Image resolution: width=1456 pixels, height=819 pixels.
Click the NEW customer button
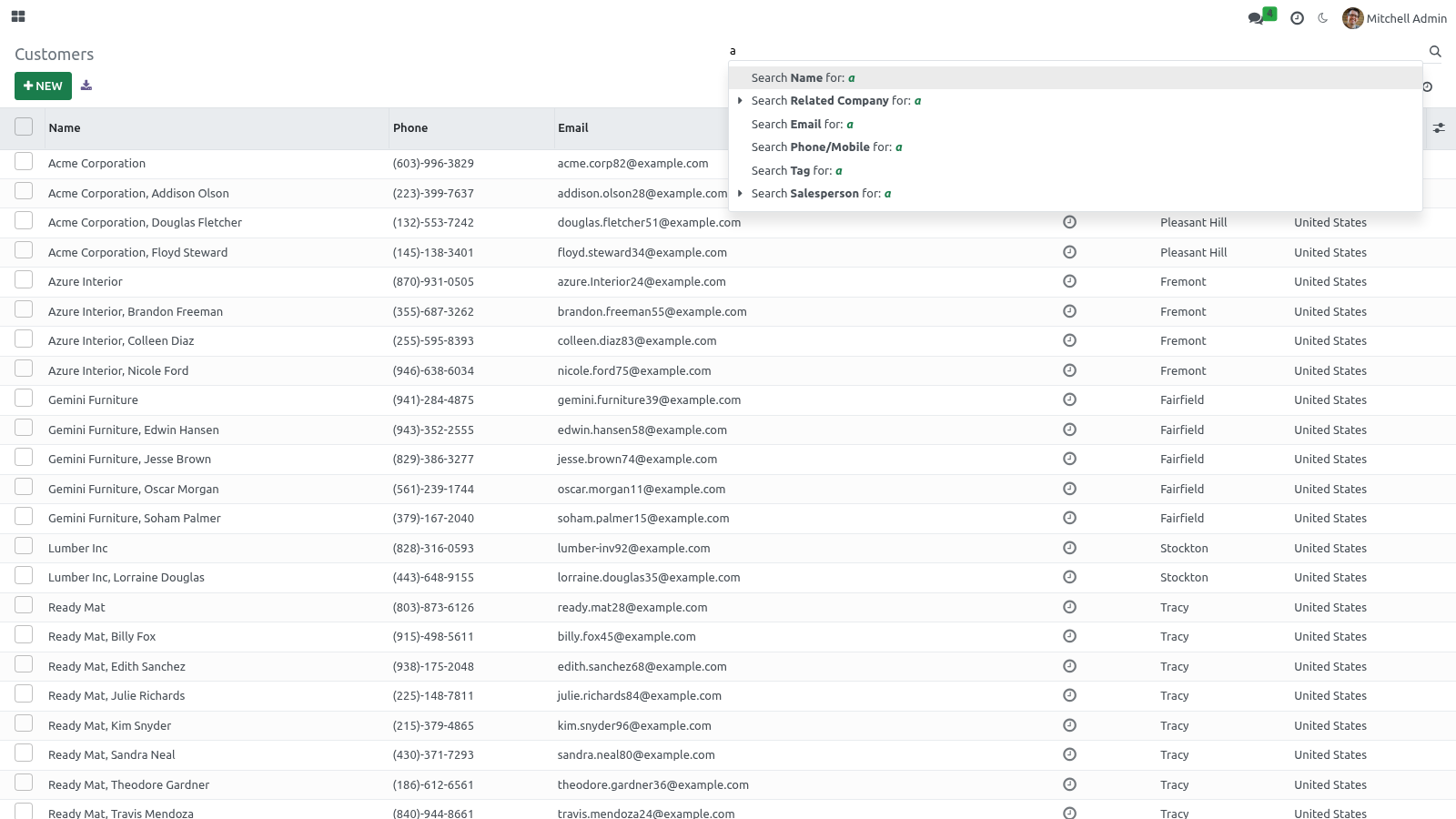[x=43, y=86]
